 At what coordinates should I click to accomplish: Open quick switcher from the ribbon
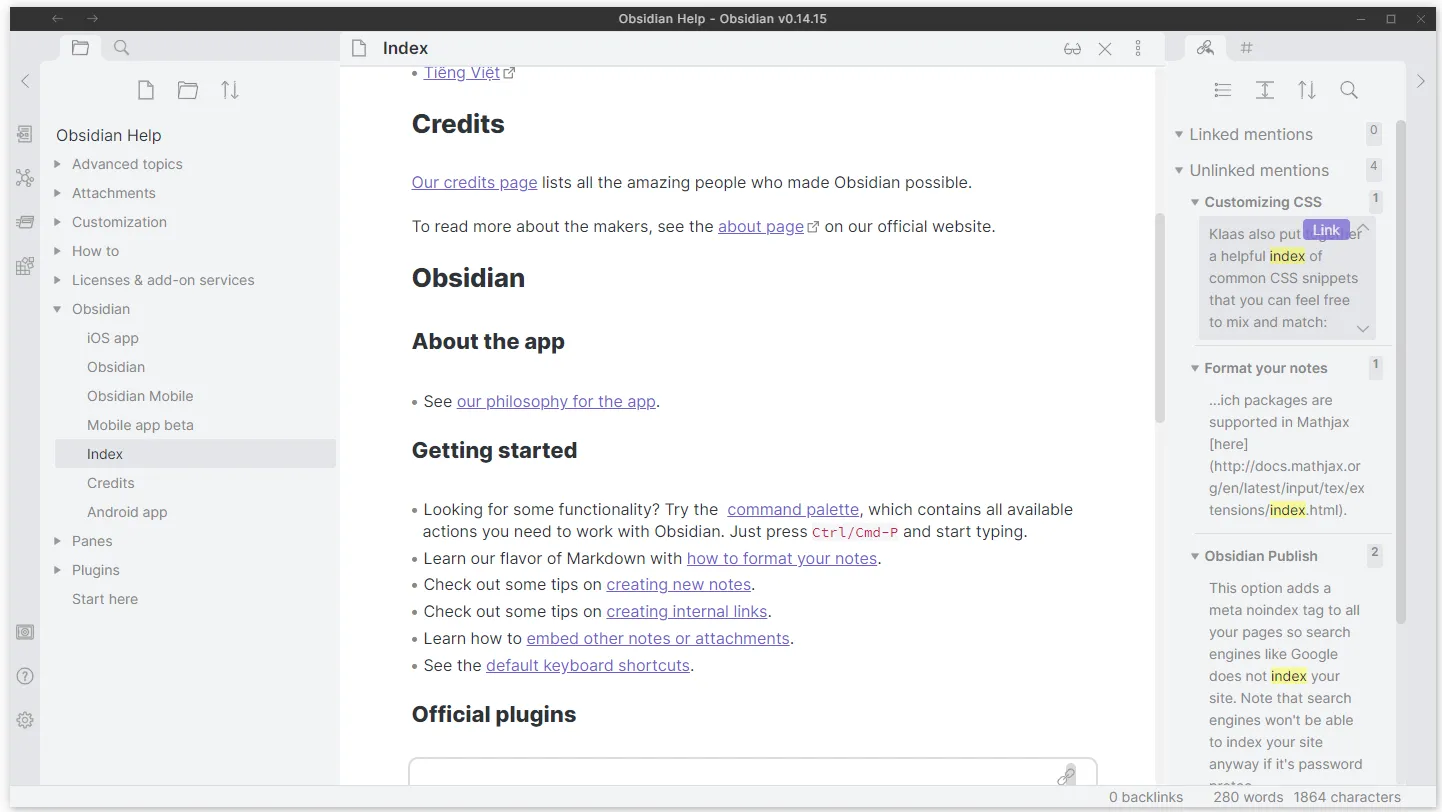[25, 134]
